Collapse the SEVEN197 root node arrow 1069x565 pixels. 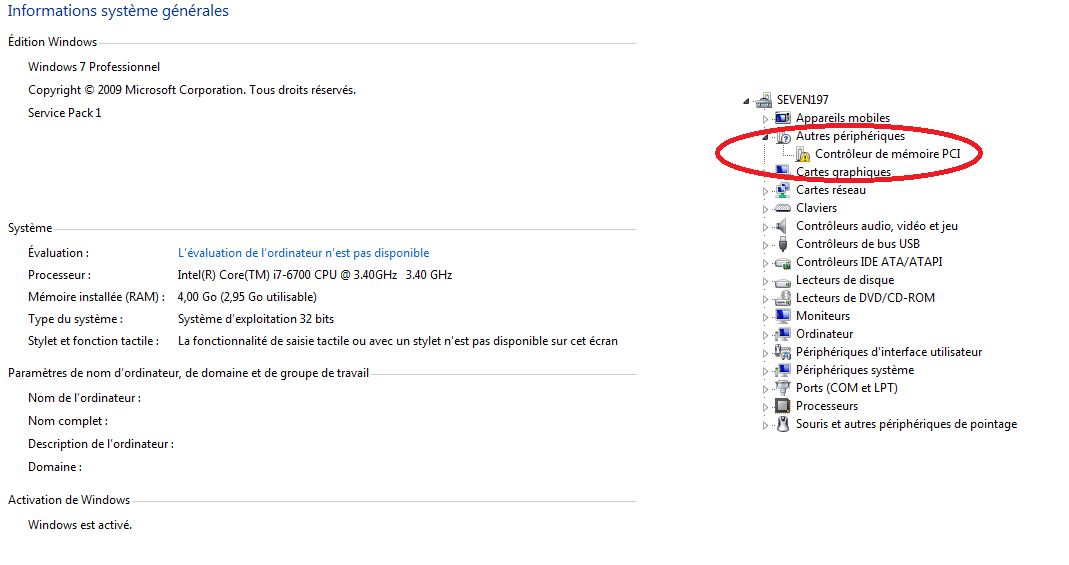click(746, 102)
